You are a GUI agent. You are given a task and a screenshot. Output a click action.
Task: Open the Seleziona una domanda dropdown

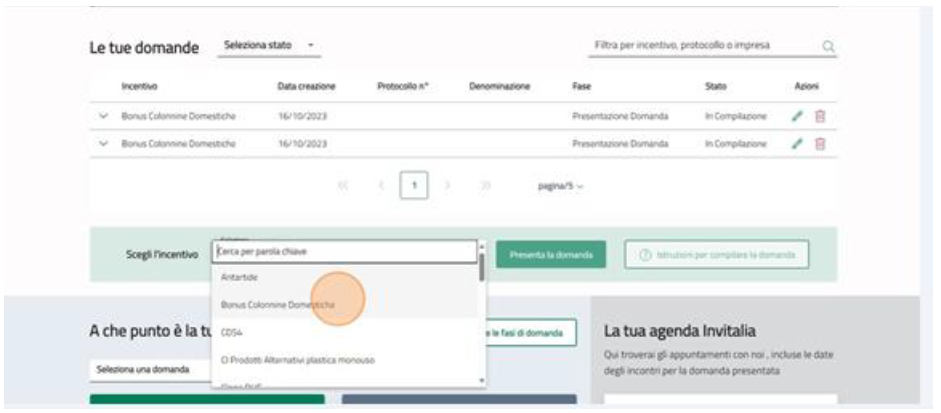tap(150, 369)
